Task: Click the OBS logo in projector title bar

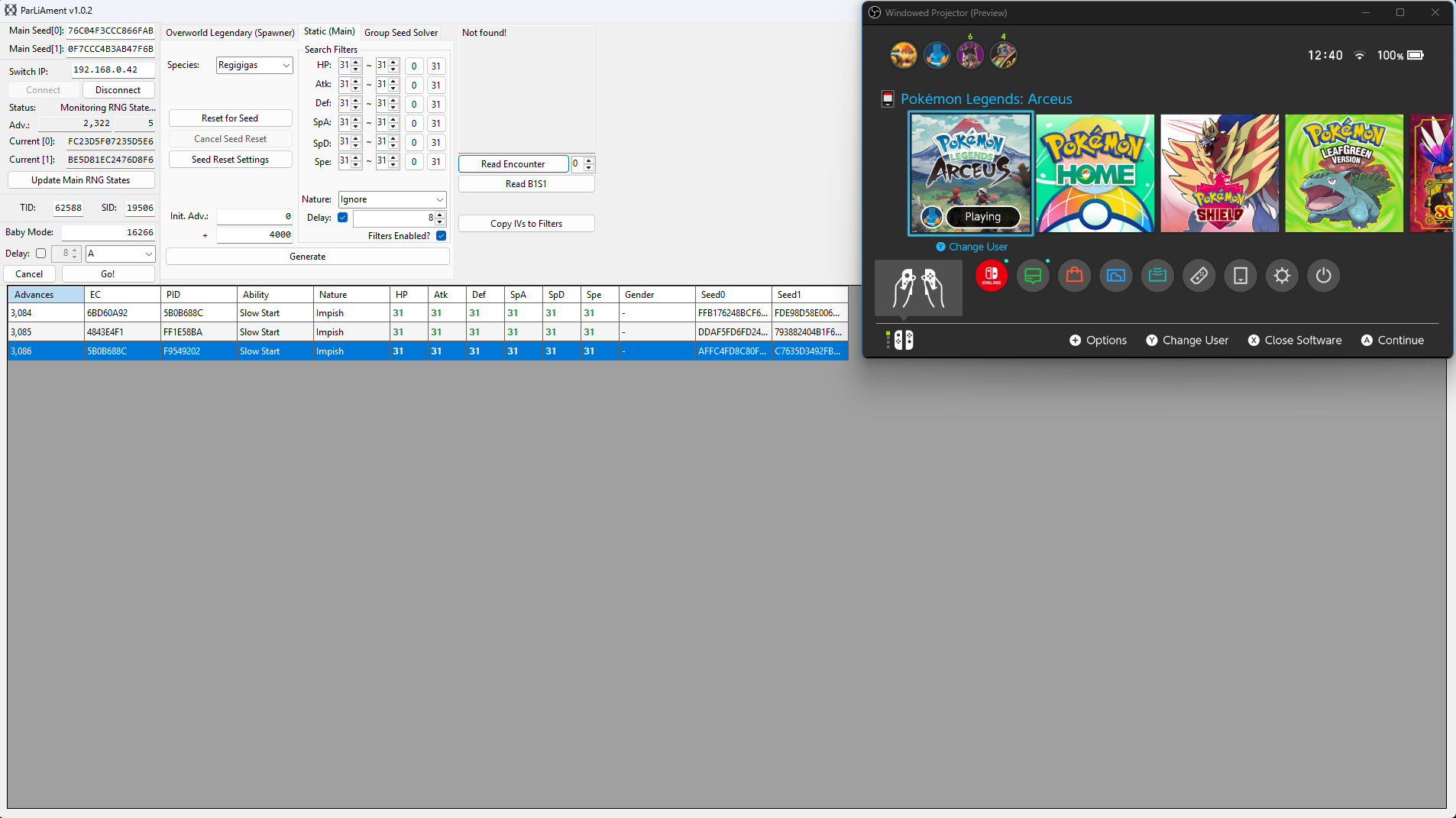Action: (875, 12)
